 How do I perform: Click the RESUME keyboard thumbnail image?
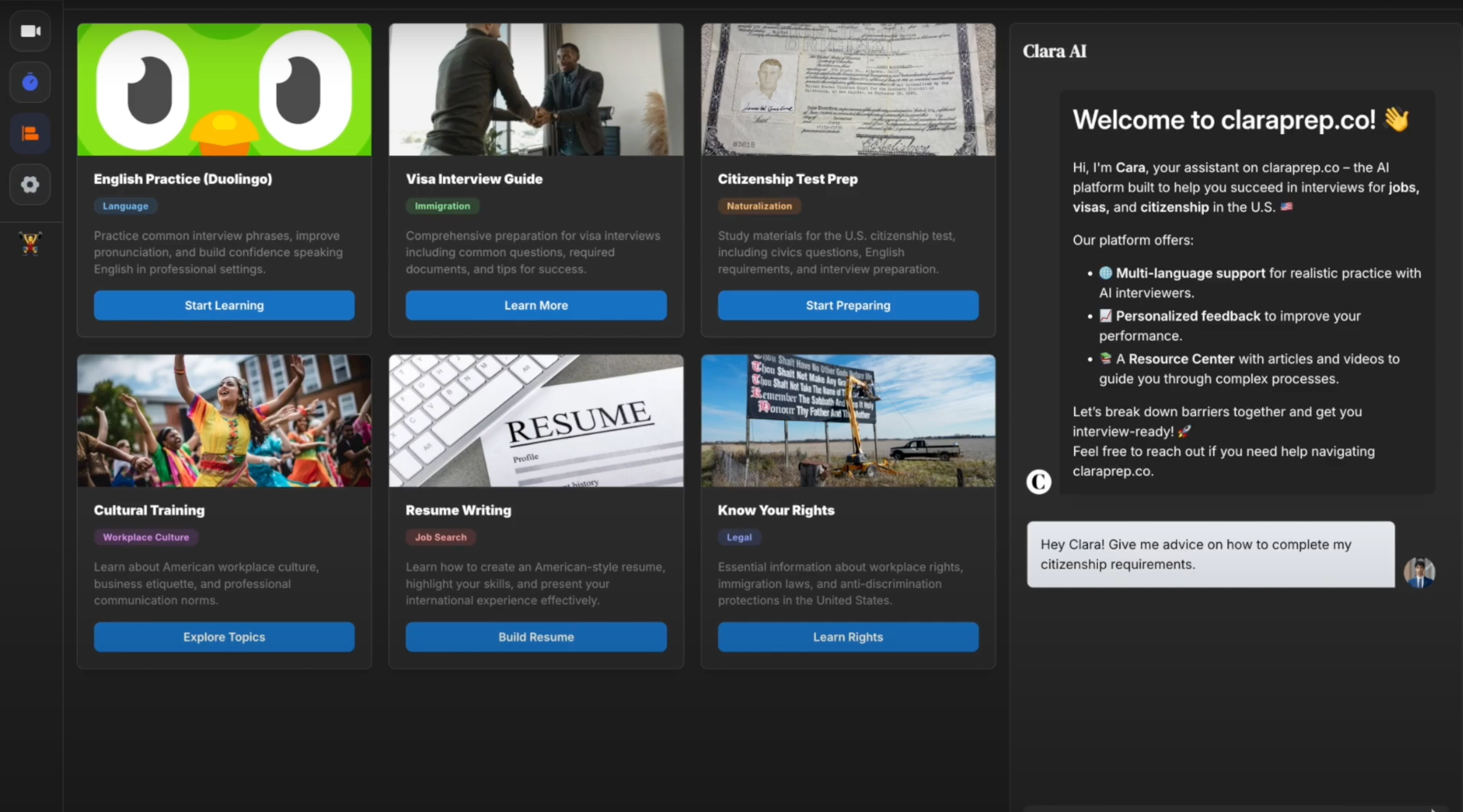tap(536, 421)
